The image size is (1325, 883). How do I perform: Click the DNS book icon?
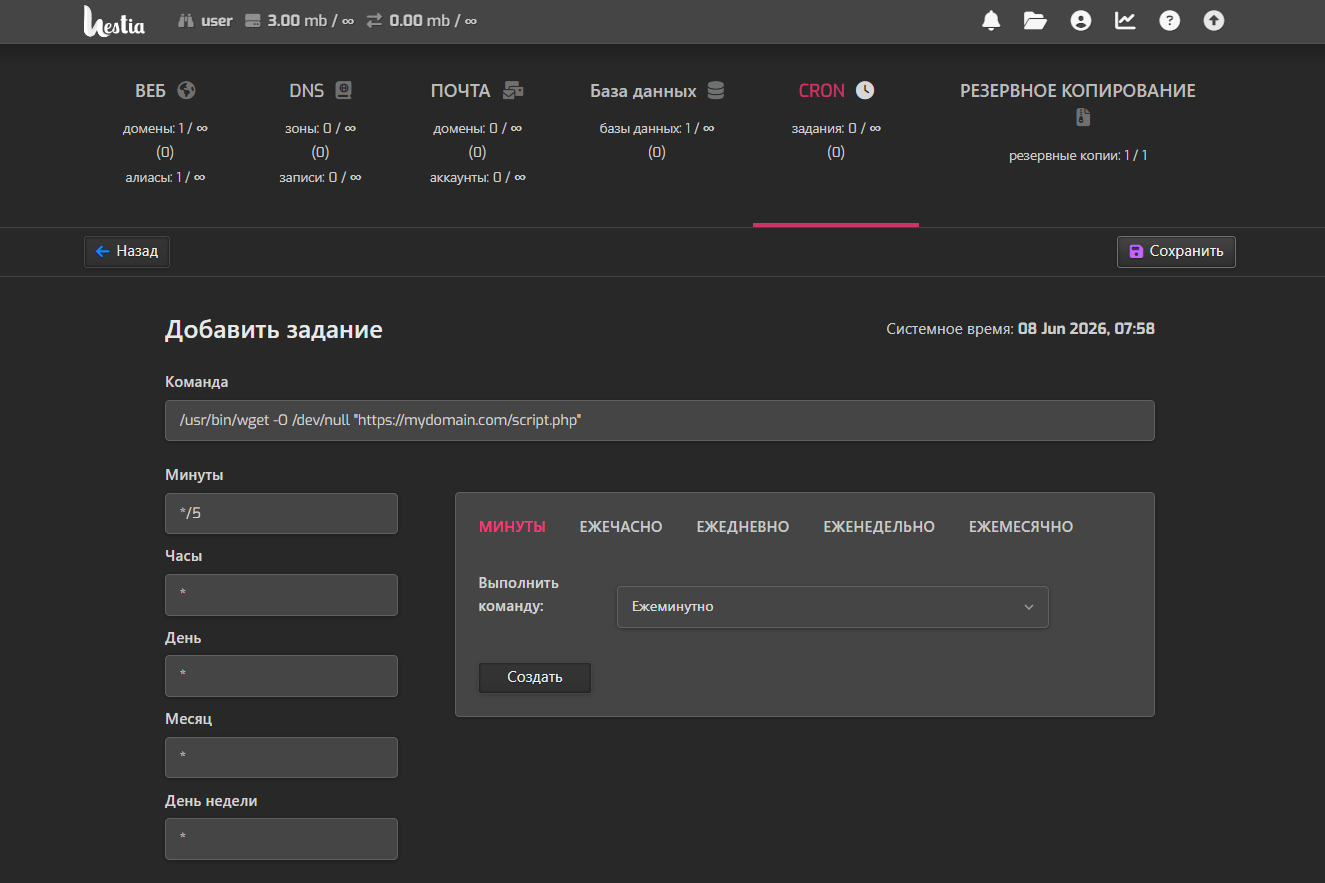pos(343,90)
